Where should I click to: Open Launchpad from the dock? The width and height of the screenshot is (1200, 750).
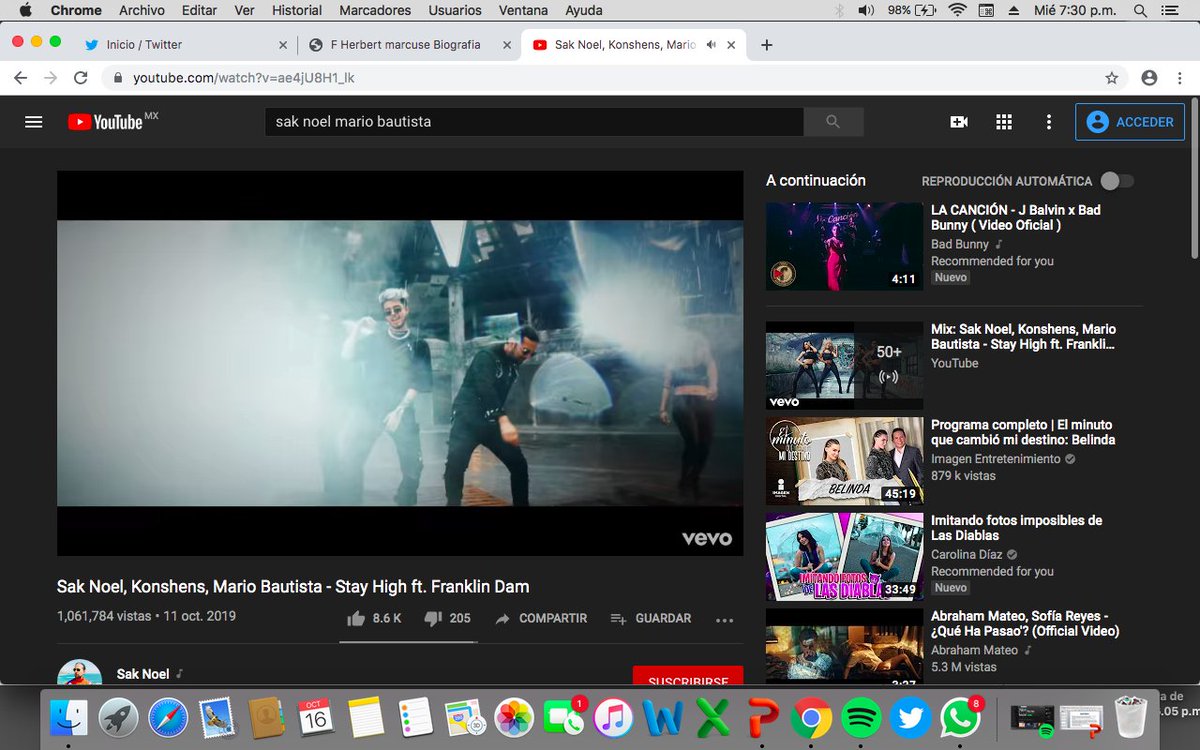(118, 718)
